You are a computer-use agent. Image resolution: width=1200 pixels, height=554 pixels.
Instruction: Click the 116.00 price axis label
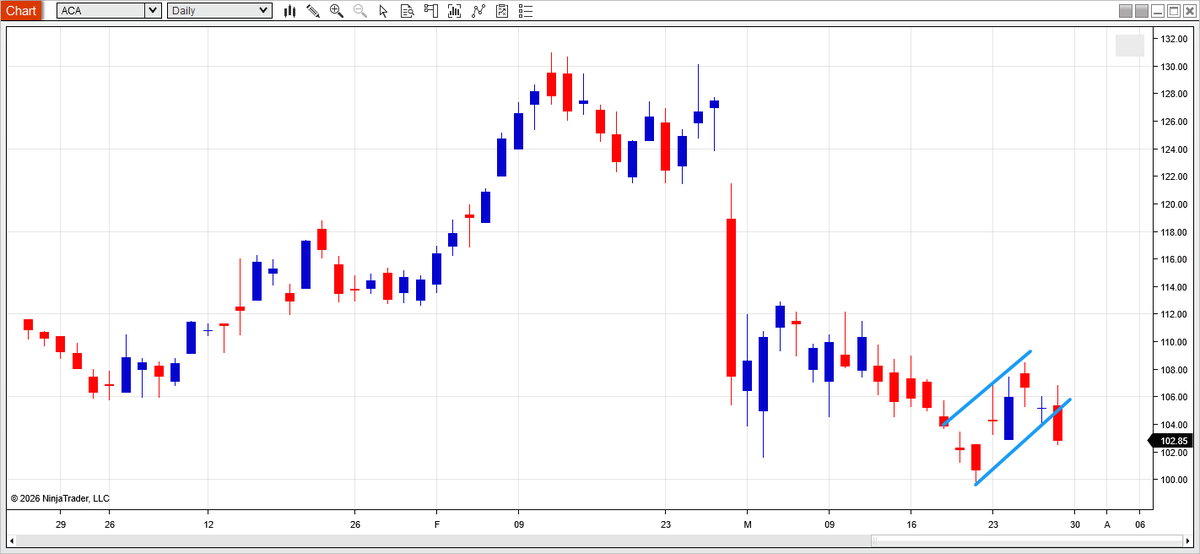coord(1176,259)
